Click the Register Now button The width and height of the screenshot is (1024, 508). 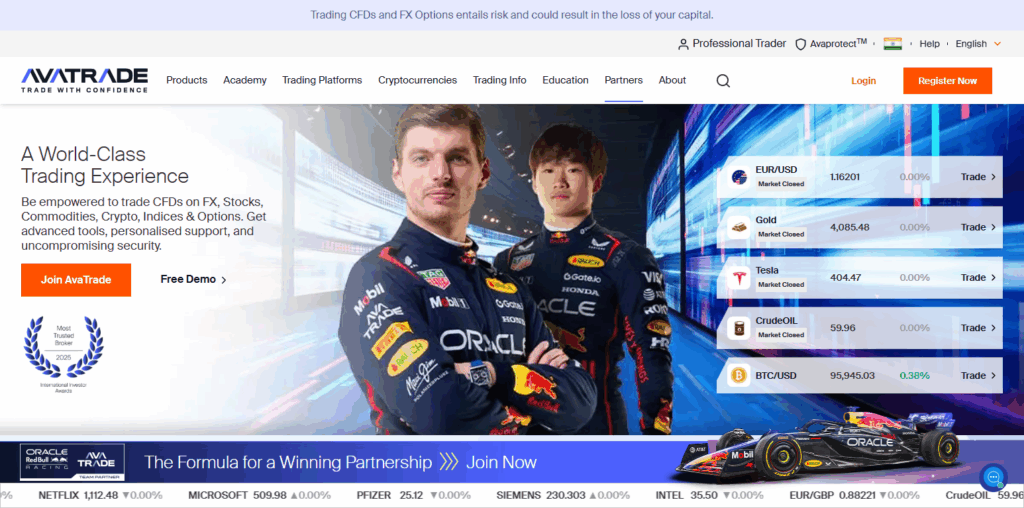(x=947, y=81)
